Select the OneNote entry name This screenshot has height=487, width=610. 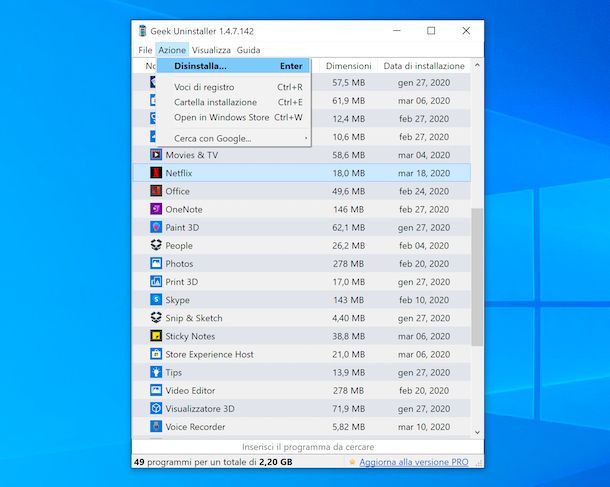184,209
